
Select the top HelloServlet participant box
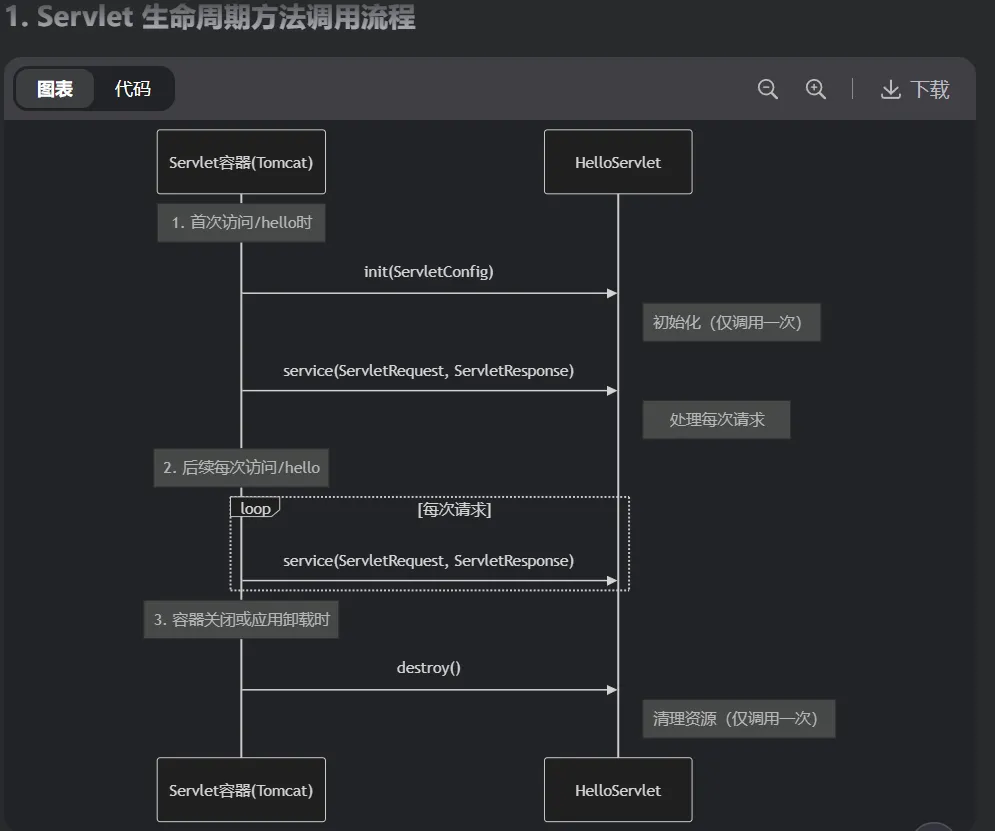[x=618, y=162]
